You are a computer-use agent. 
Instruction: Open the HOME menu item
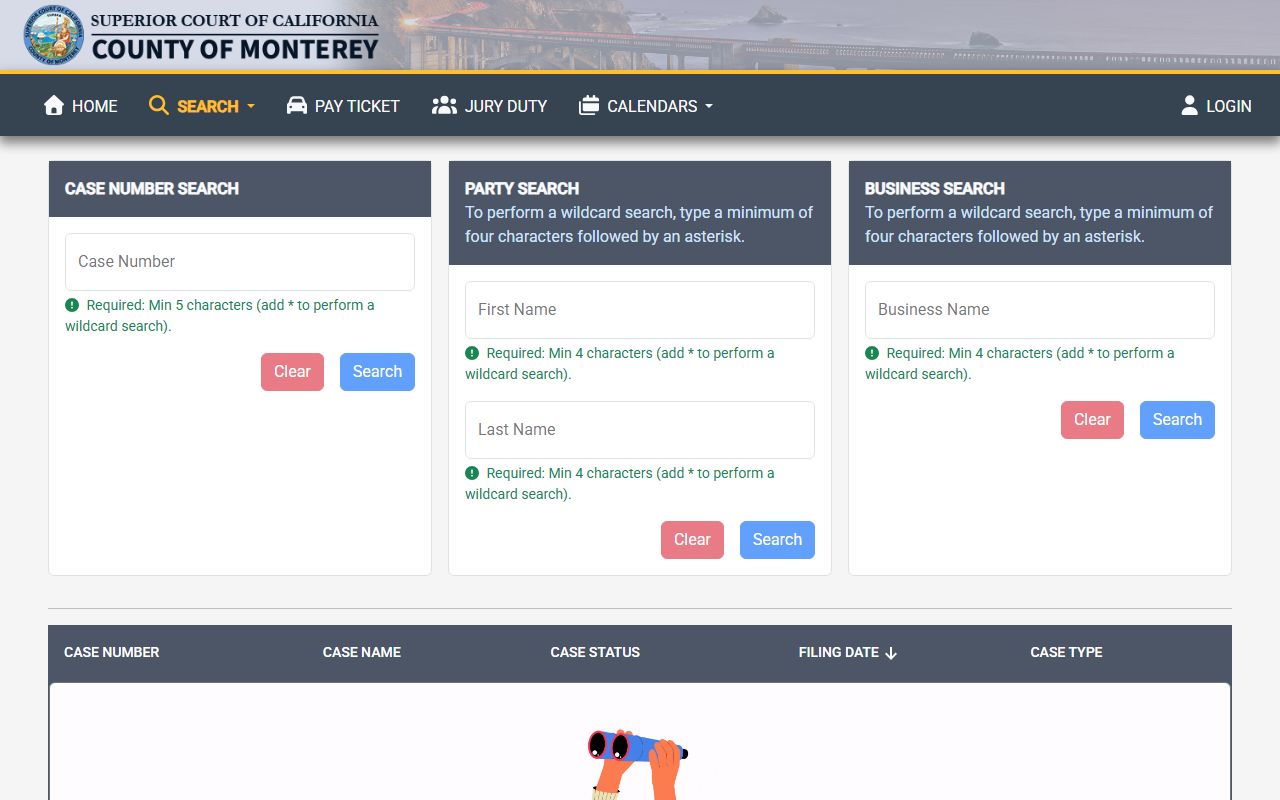(81, 106)
